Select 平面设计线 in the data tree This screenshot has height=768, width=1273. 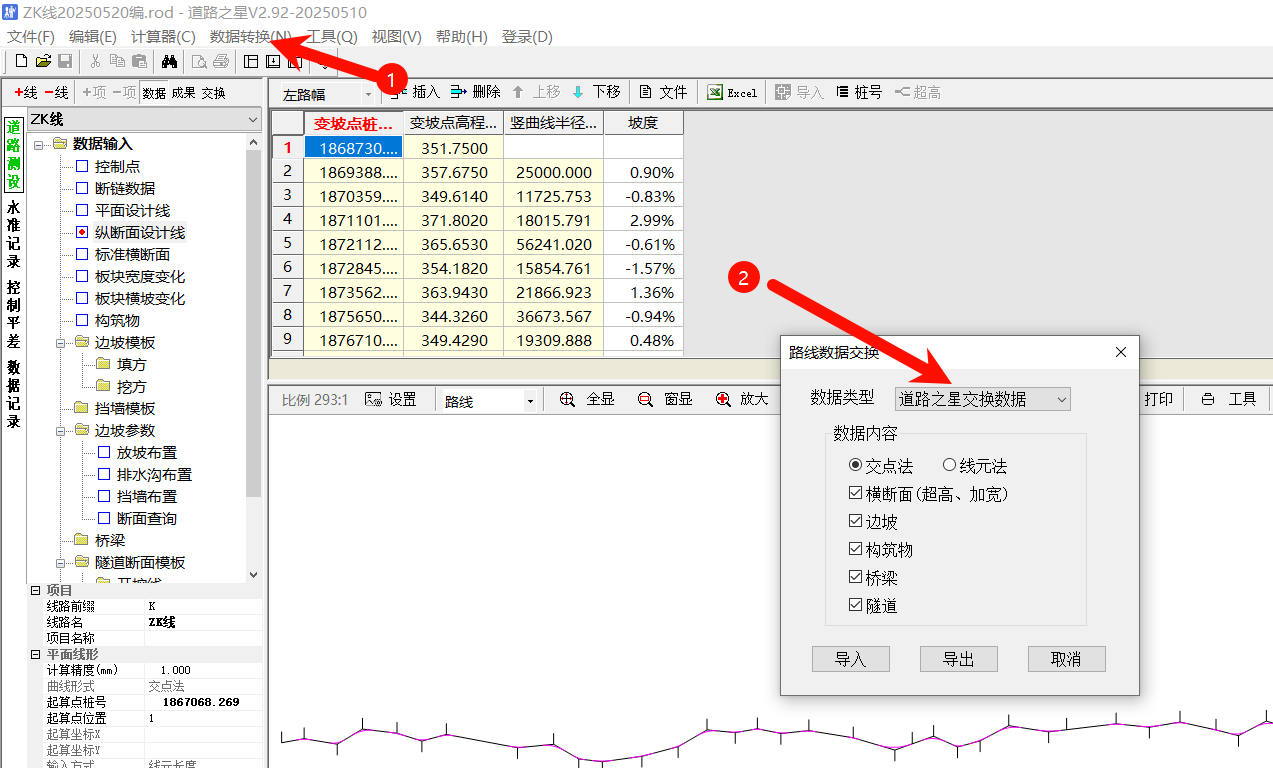point(133,211)
